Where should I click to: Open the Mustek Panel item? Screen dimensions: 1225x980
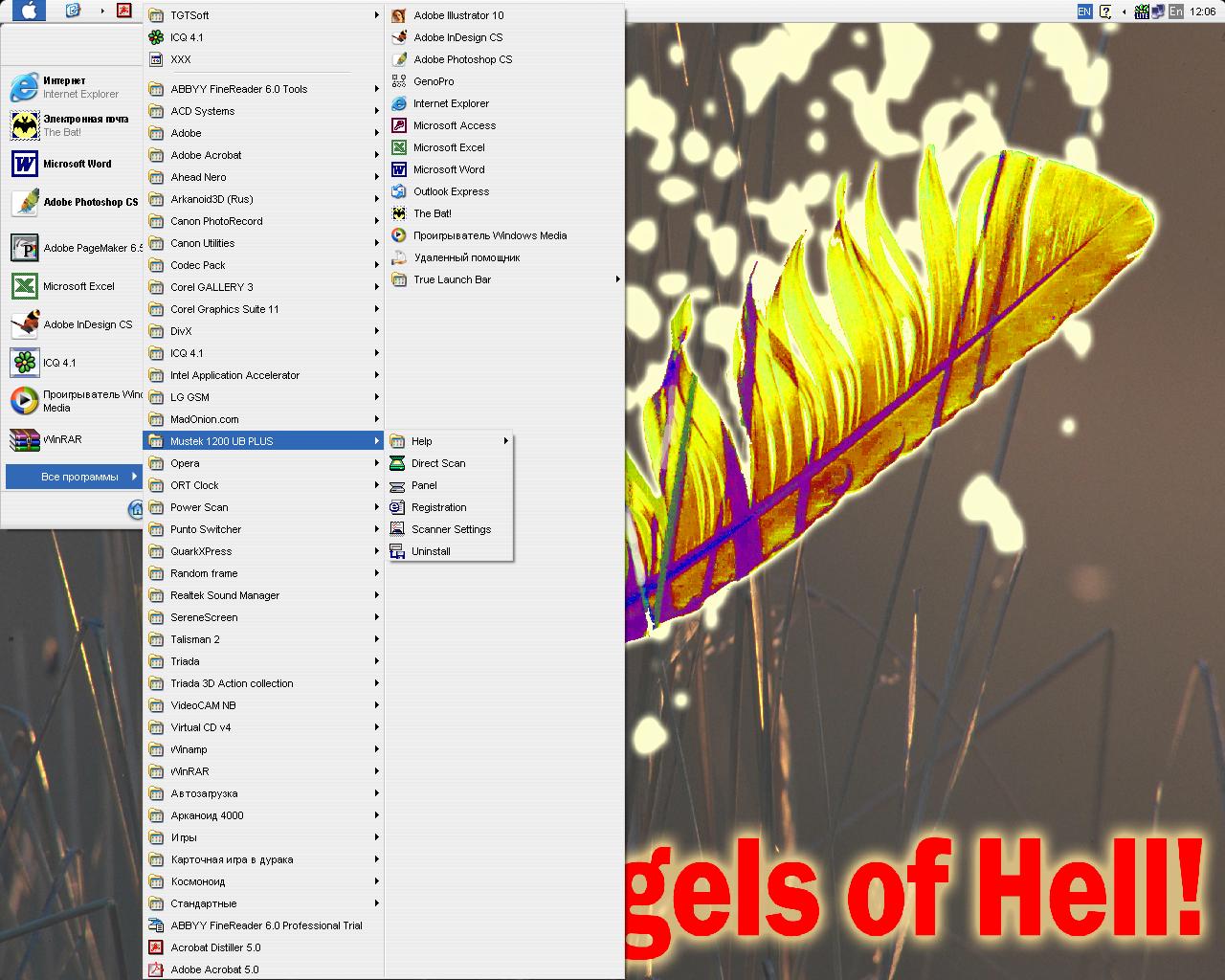[x=450, y=485]
